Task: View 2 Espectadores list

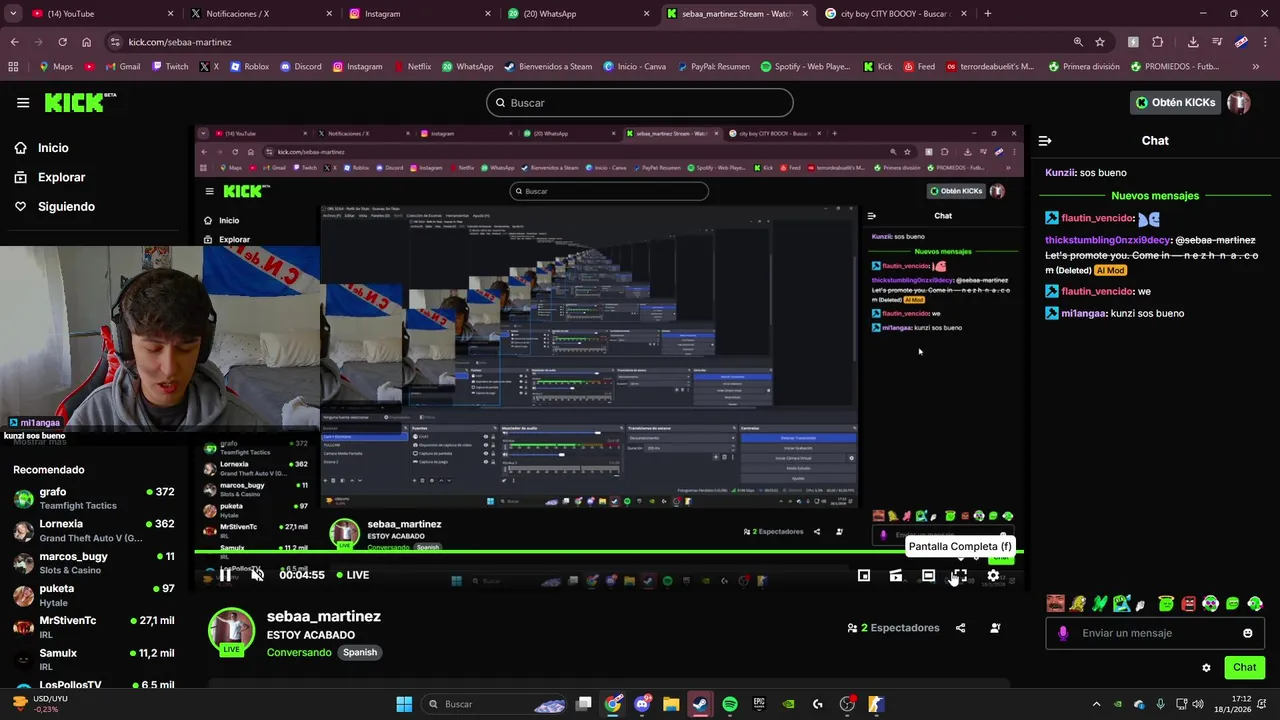Action: click(893, 628)
